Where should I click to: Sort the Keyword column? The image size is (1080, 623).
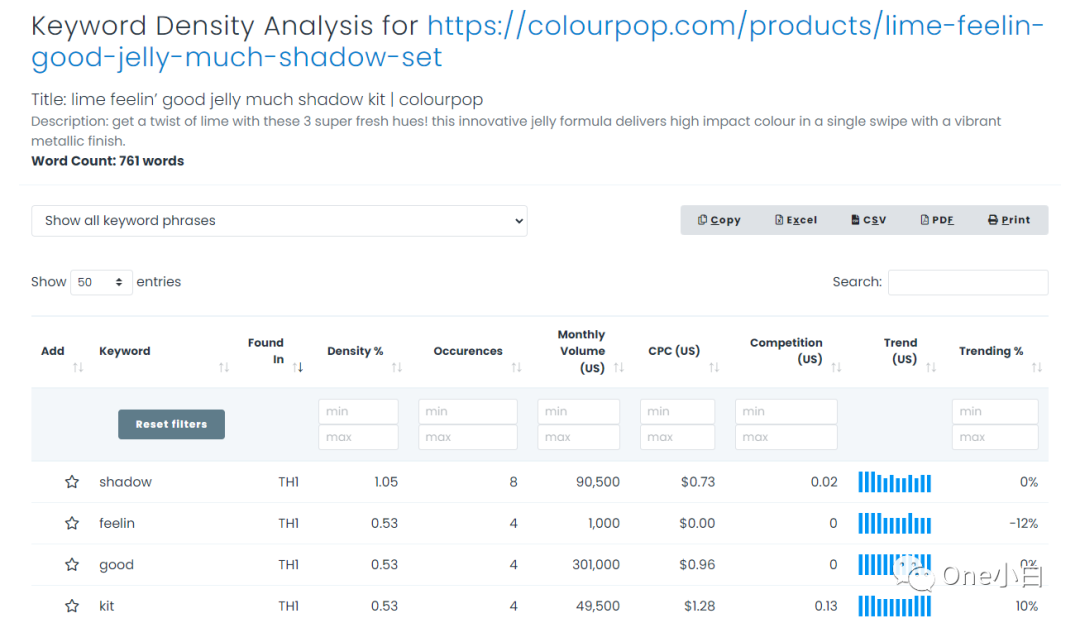pyautogui.click(x=224, y=368)
